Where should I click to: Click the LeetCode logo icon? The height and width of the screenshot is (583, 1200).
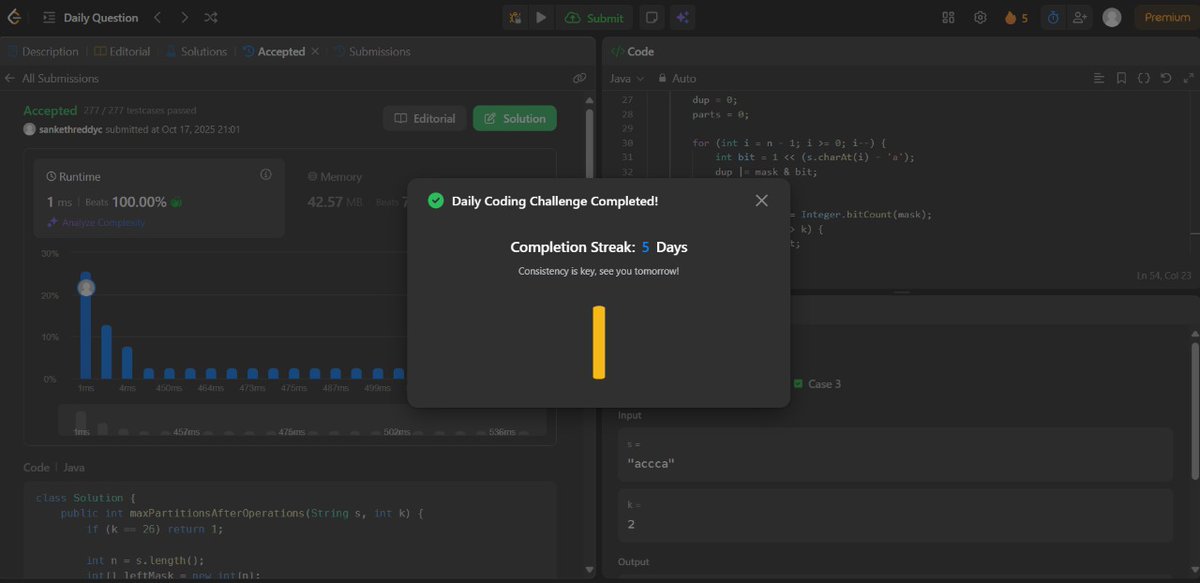click(15, 17)
